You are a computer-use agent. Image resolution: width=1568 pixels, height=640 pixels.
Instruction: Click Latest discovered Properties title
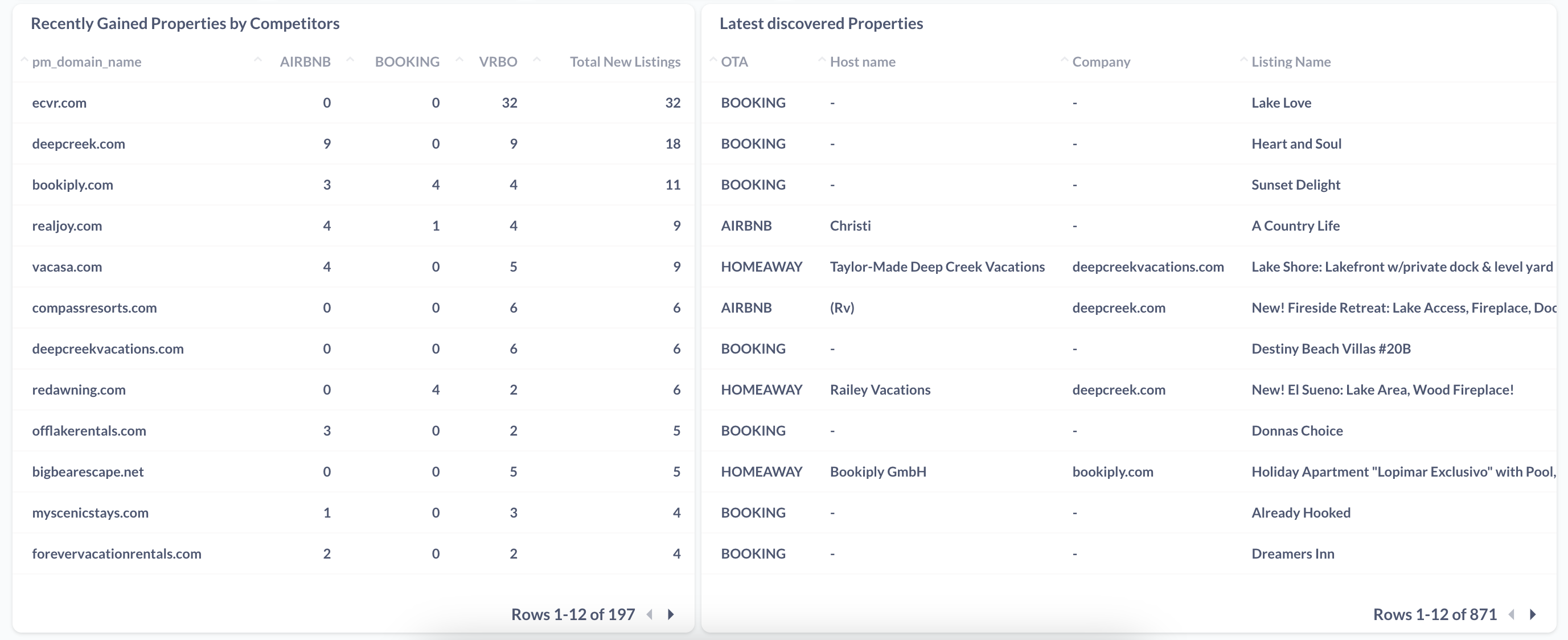[821, 23]
